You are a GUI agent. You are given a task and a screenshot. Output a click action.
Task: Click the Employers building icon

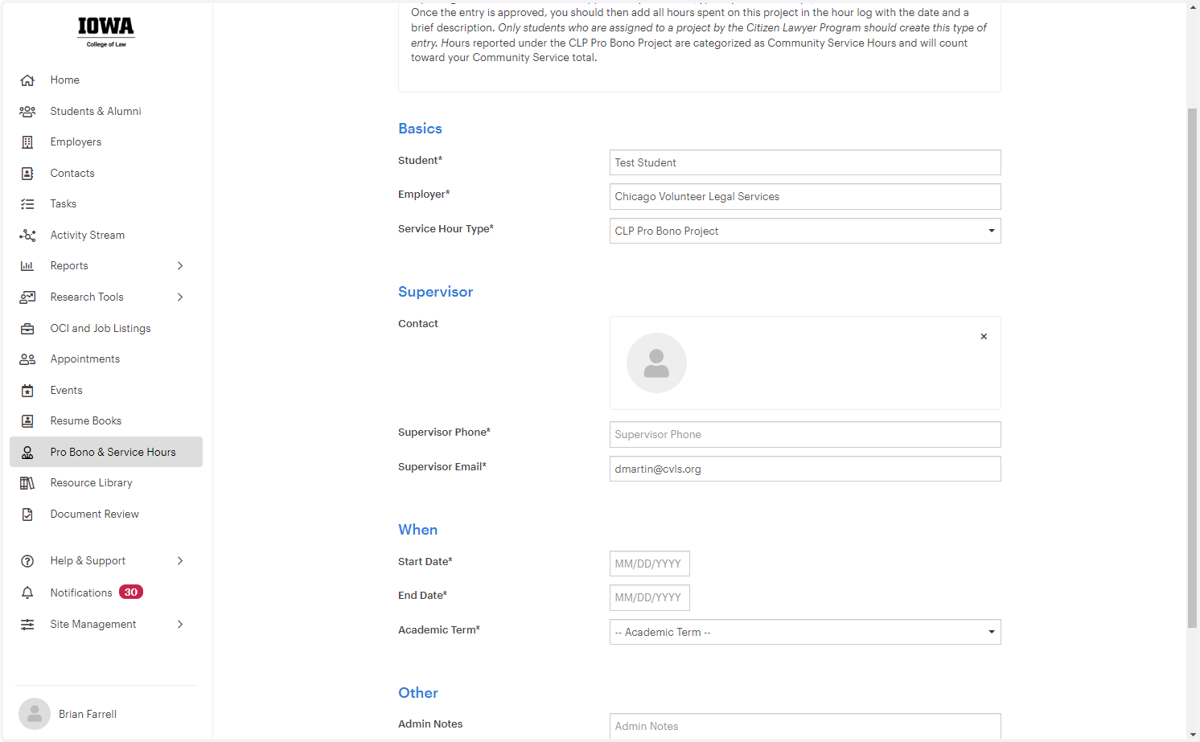(x=27, y=142)
